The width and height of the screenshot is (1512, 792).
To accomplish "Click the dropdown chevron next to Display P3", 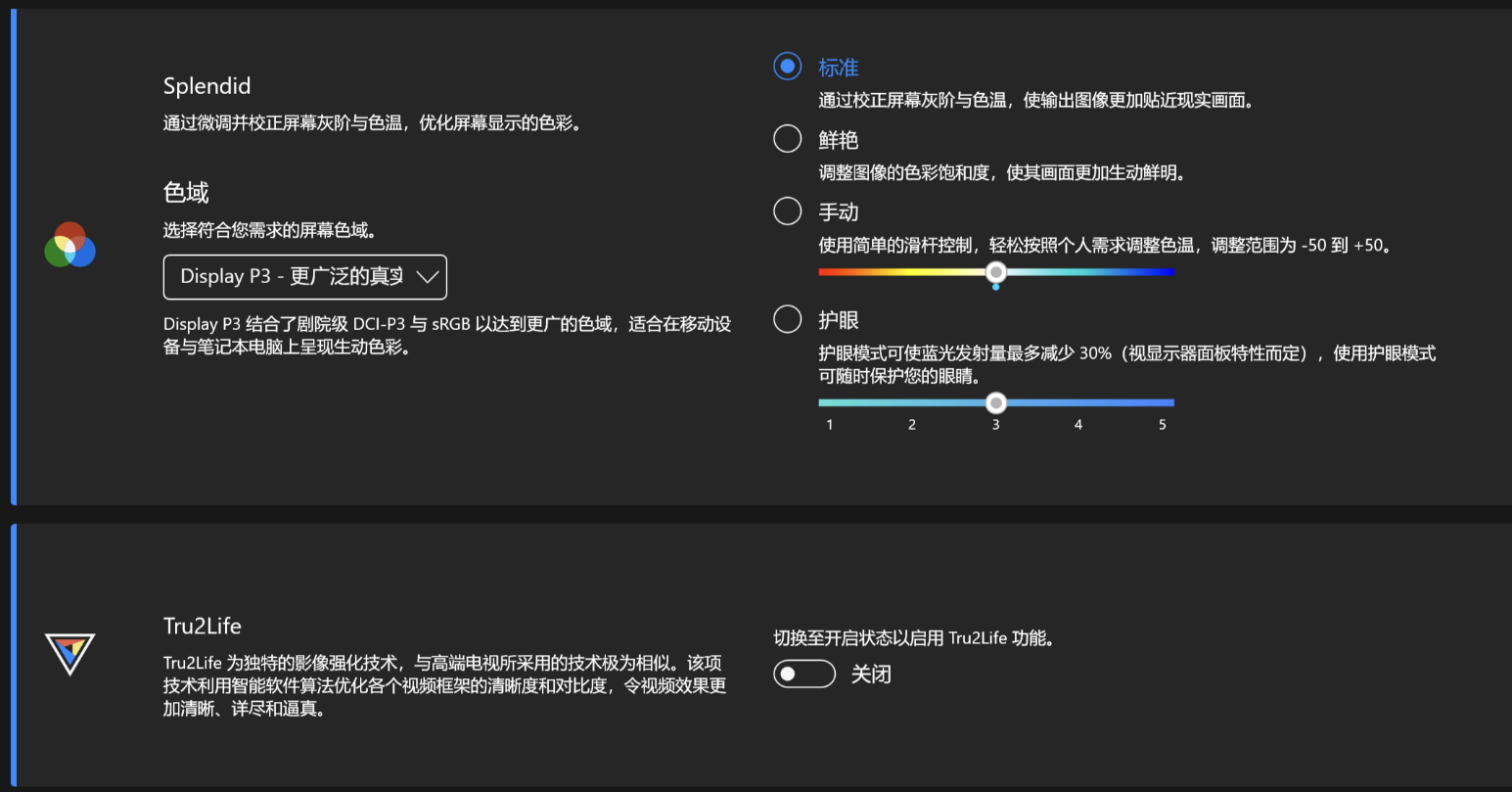I will point(428,277).
